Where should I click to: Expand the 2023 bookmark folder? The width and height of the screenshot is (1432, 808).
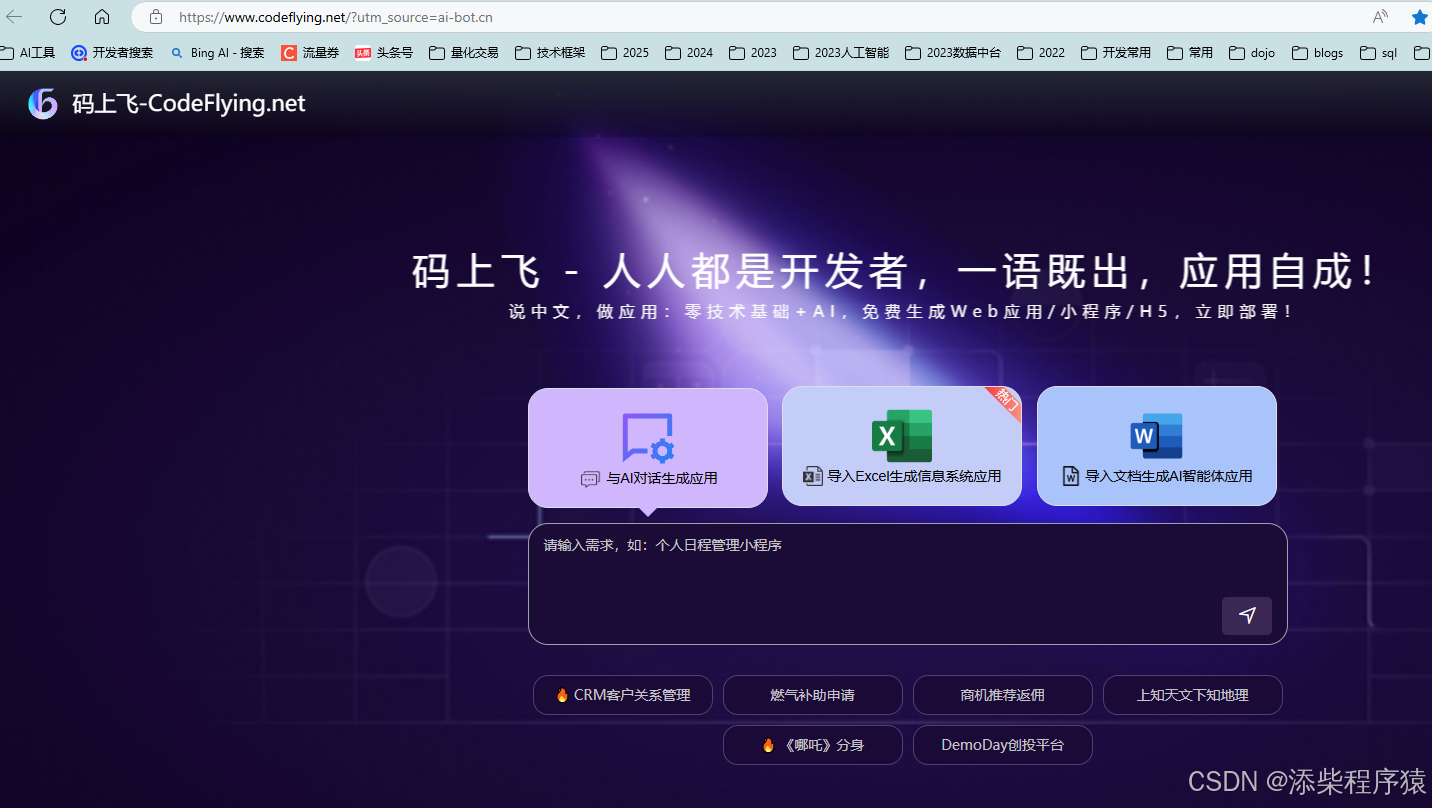pyautogui.click(x=753, y=53)
